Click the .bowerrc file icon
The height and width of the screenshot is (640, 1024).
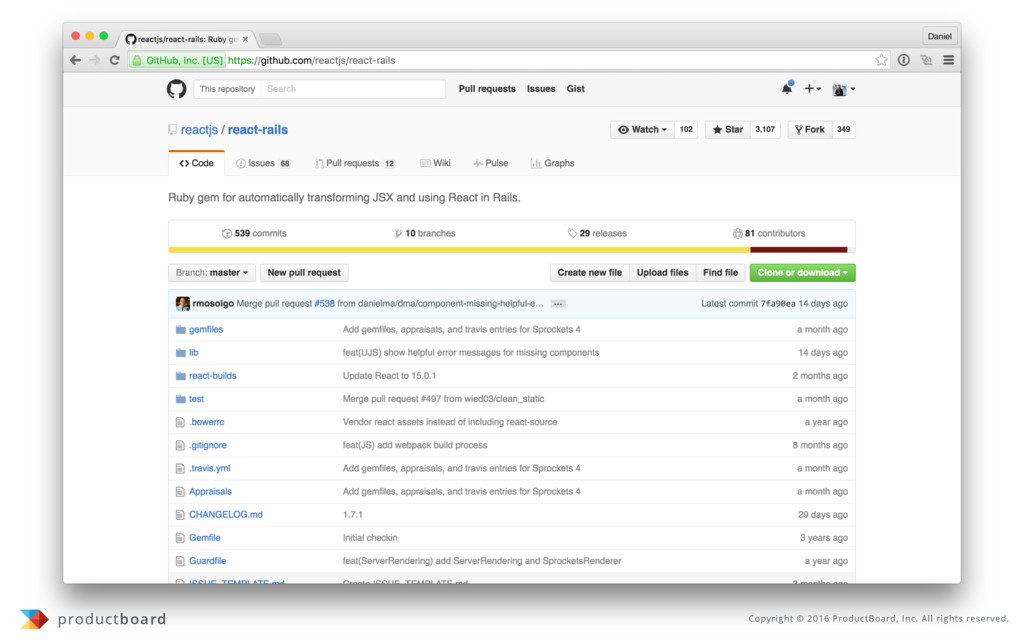pos(180,422)
